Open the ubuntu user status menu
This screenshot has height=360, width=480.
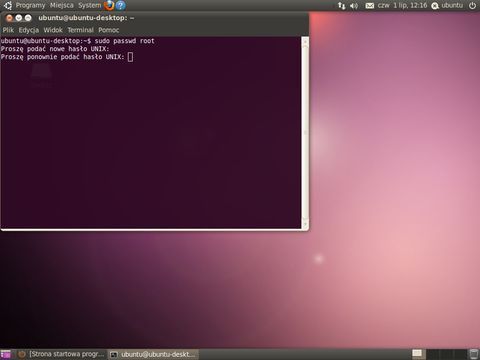[447, 5]
